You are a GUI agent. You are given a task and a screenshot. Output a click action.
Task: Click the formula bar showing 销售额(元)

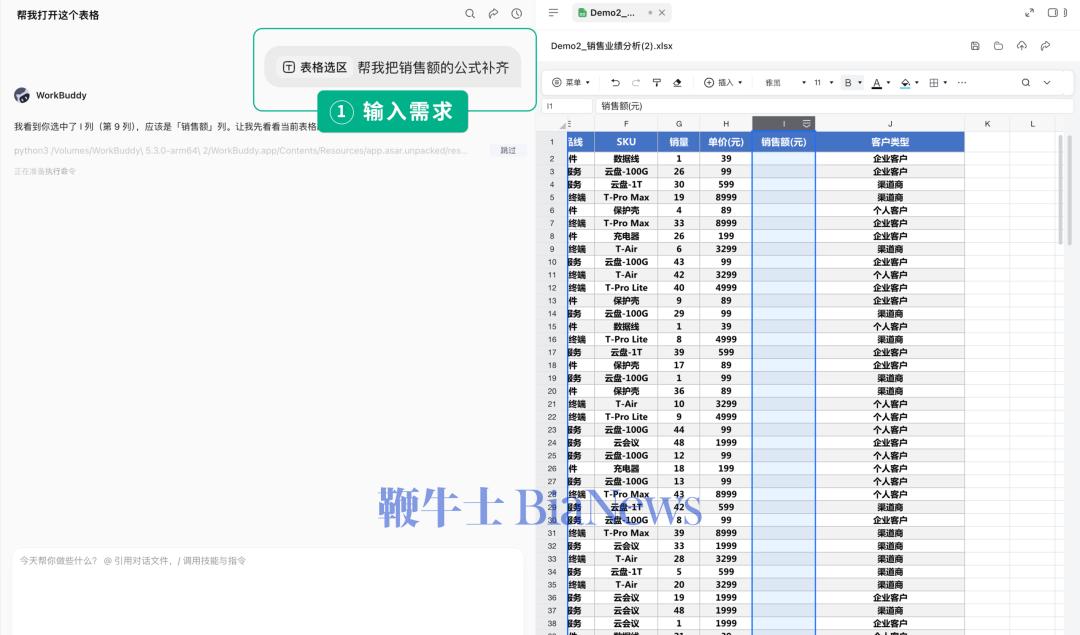point(833,106)
